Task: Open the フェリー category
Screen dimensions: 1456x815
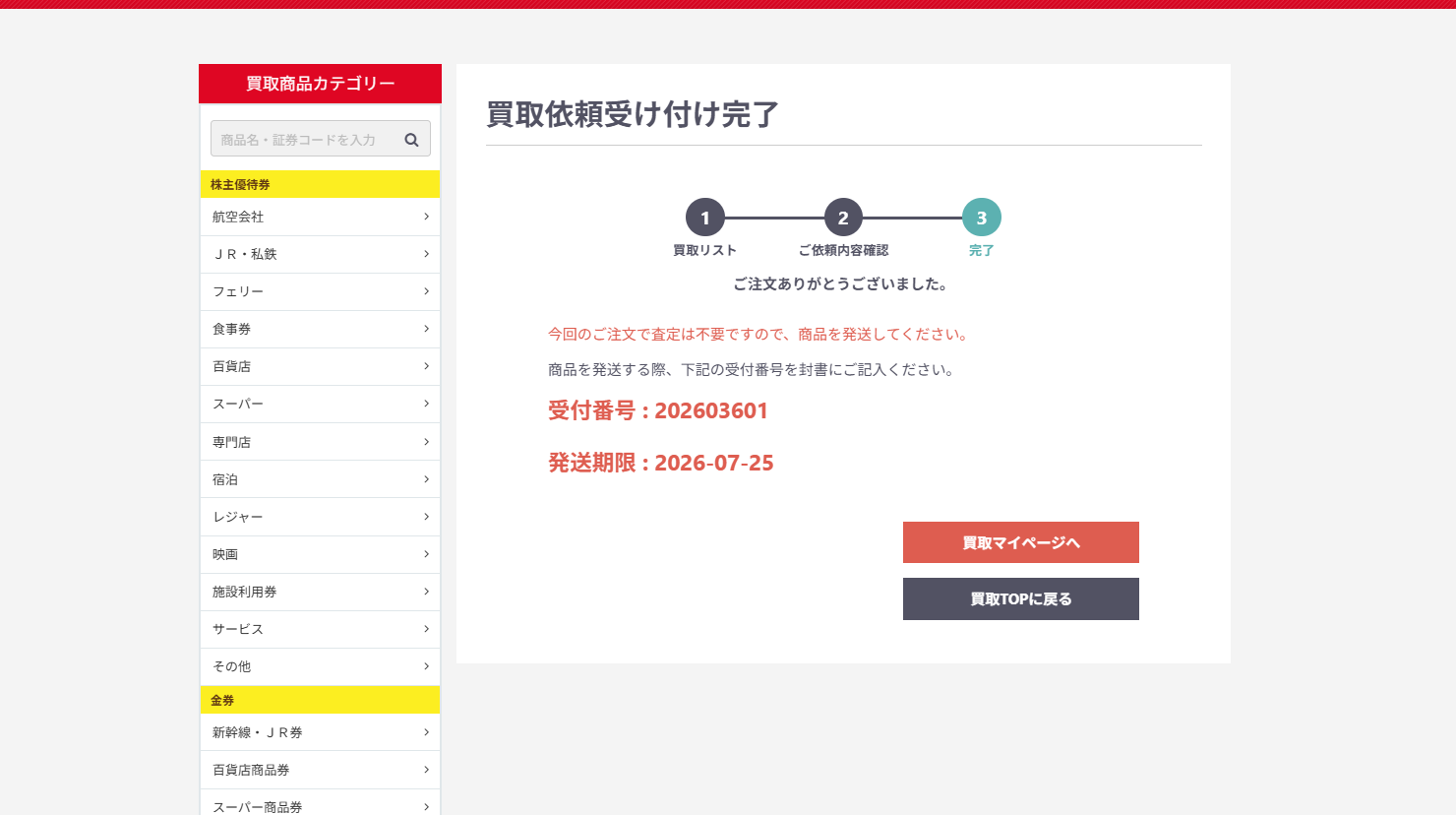Action: (x=320, y=291)
